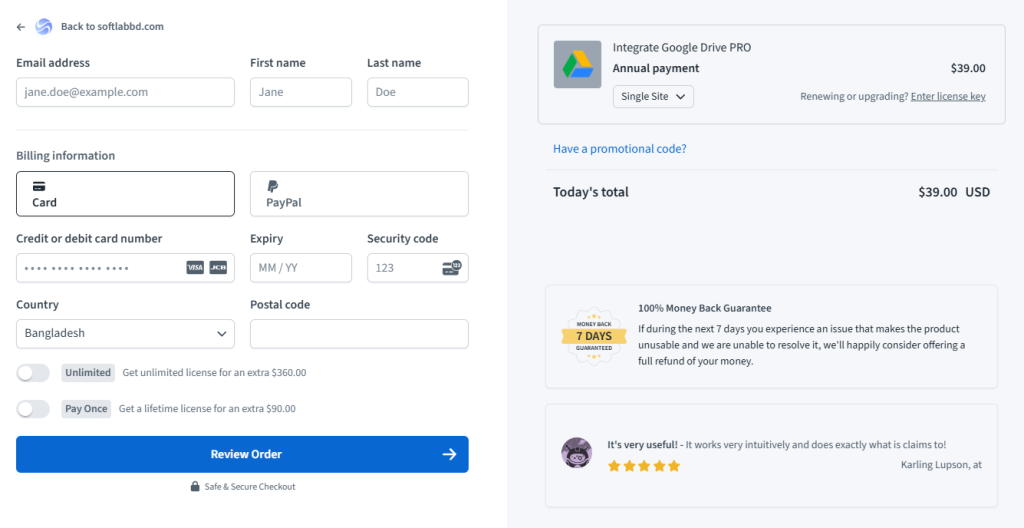1024x528 pixels.
Task: Click the back arrow icon
Action: point(21,27)
